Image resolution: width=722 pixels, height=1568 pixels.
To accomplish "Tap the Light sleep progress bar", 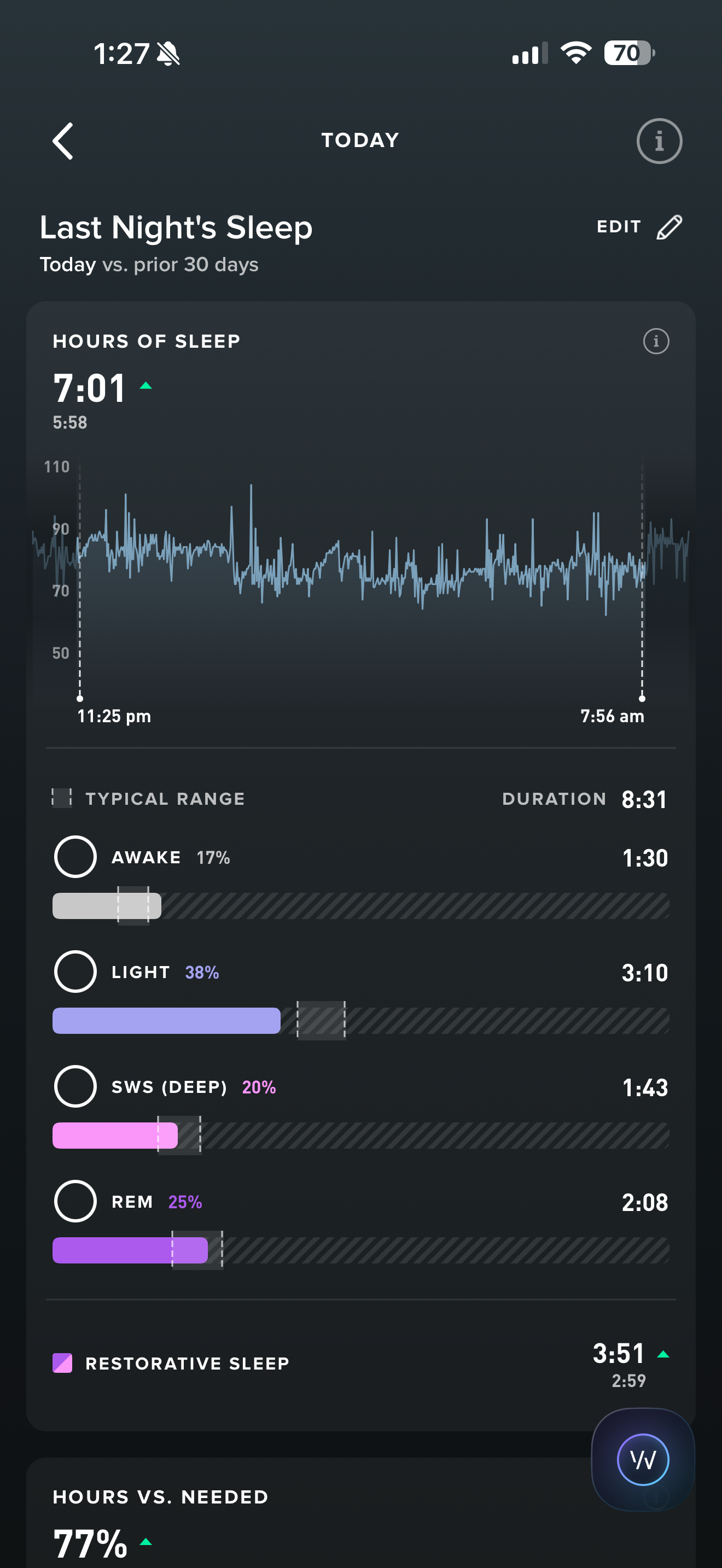I will (360, 1021).
